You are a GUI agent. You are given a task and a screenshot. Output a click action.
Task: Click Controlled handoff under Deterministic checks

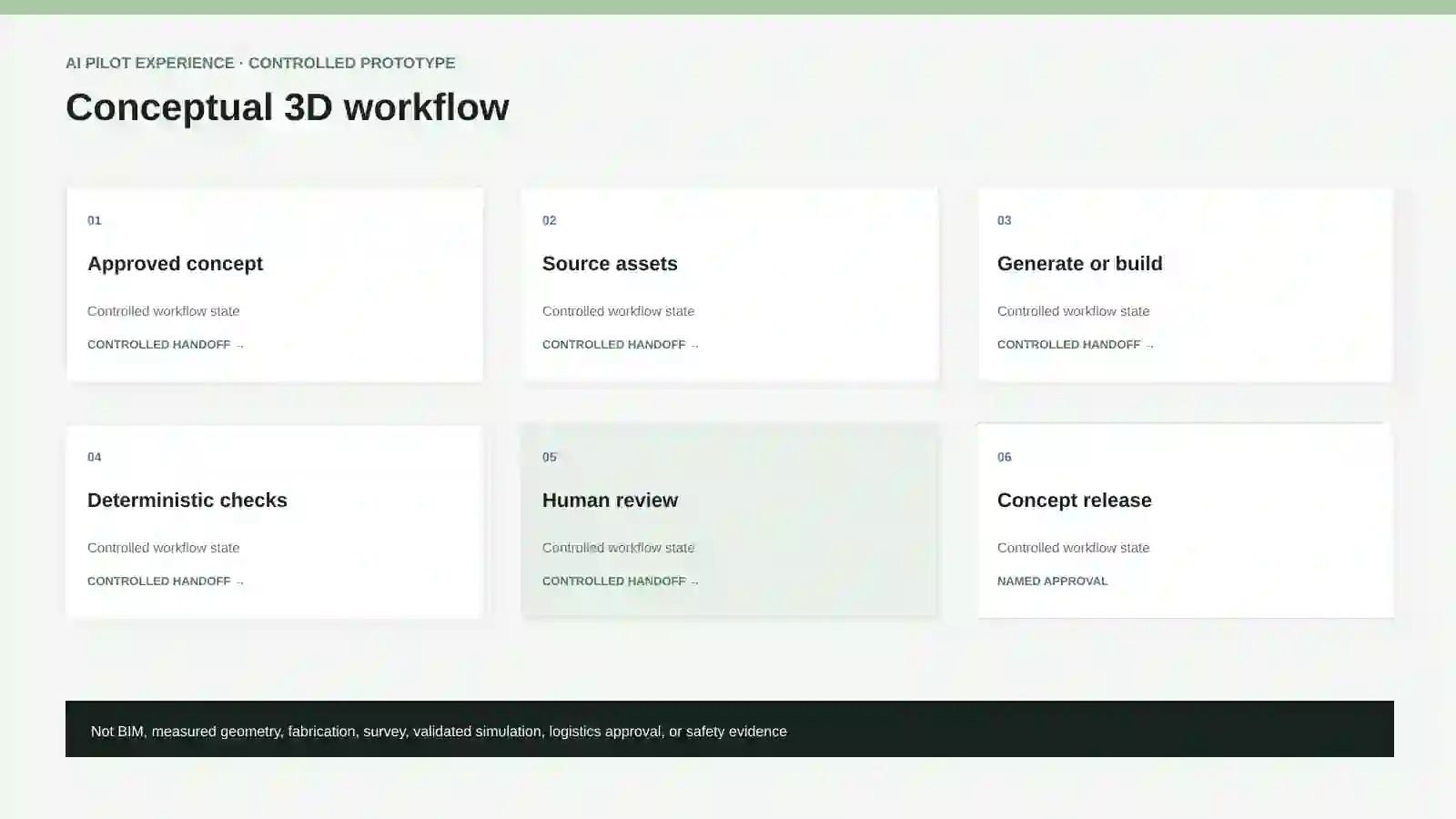(166, 581)
